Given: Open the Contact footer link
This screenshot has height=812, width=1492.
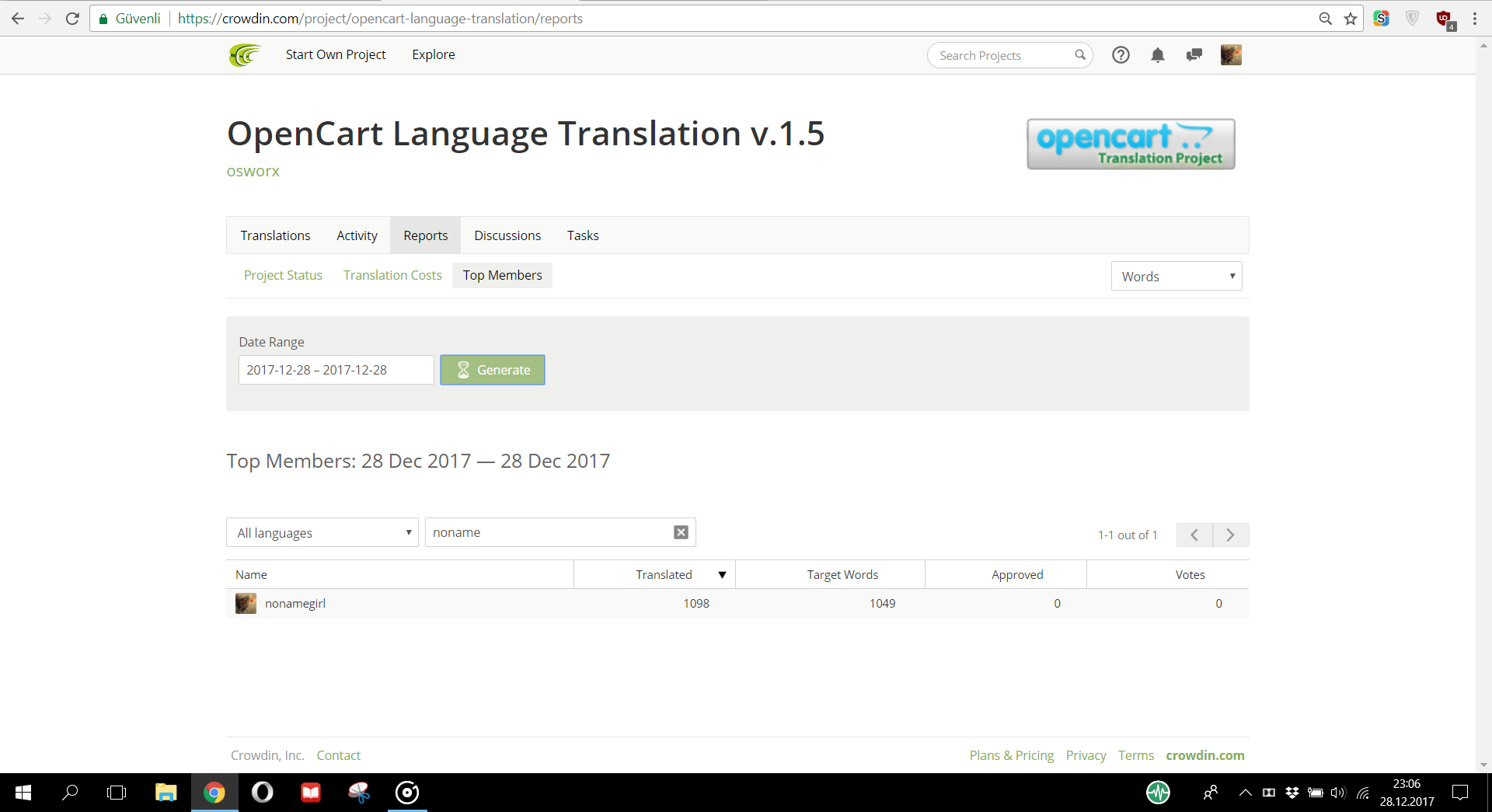Looking at the screenshot, I should coord(338,755).
